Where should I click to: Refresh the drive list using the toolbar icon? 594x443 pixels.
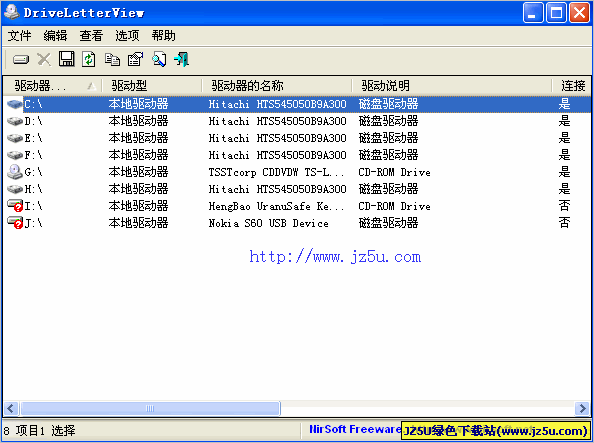[89, 59]
